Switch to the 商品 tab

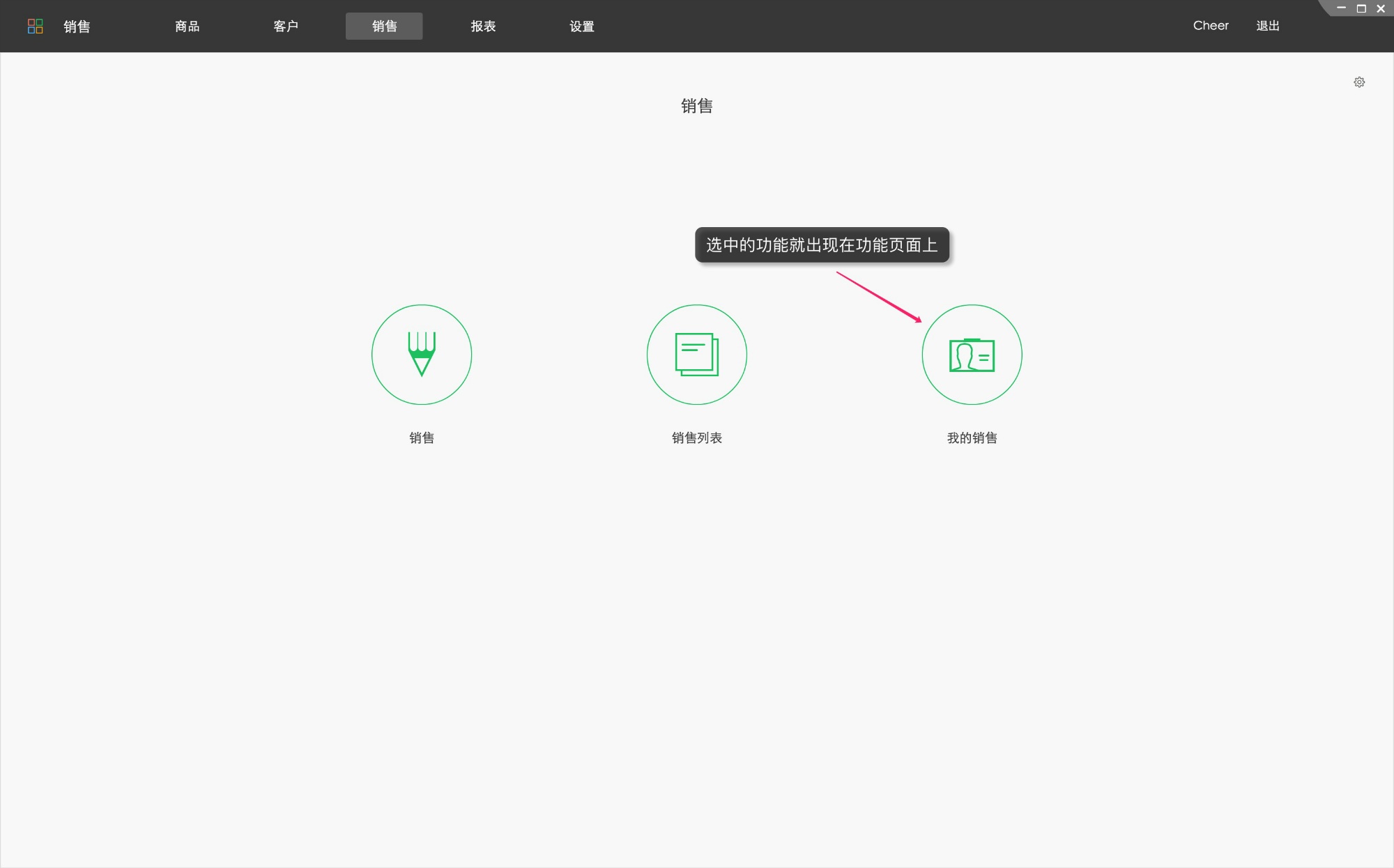(186, 26)
